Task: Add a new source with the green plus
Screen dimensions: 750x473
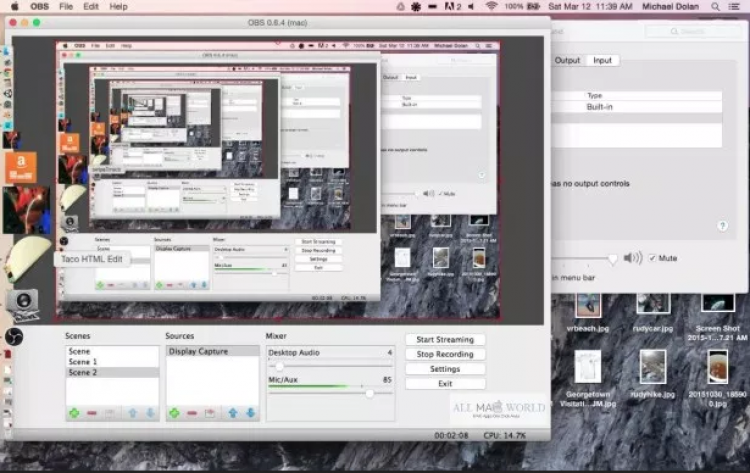Action: tap(174, 412)
